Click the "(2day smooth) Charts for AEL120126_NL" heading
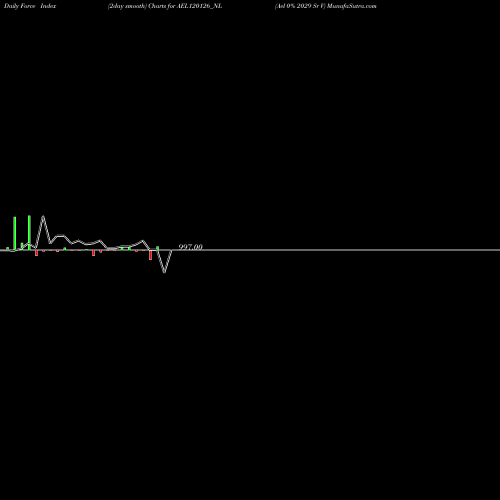The image size is (500, 500). click(165, 6)
